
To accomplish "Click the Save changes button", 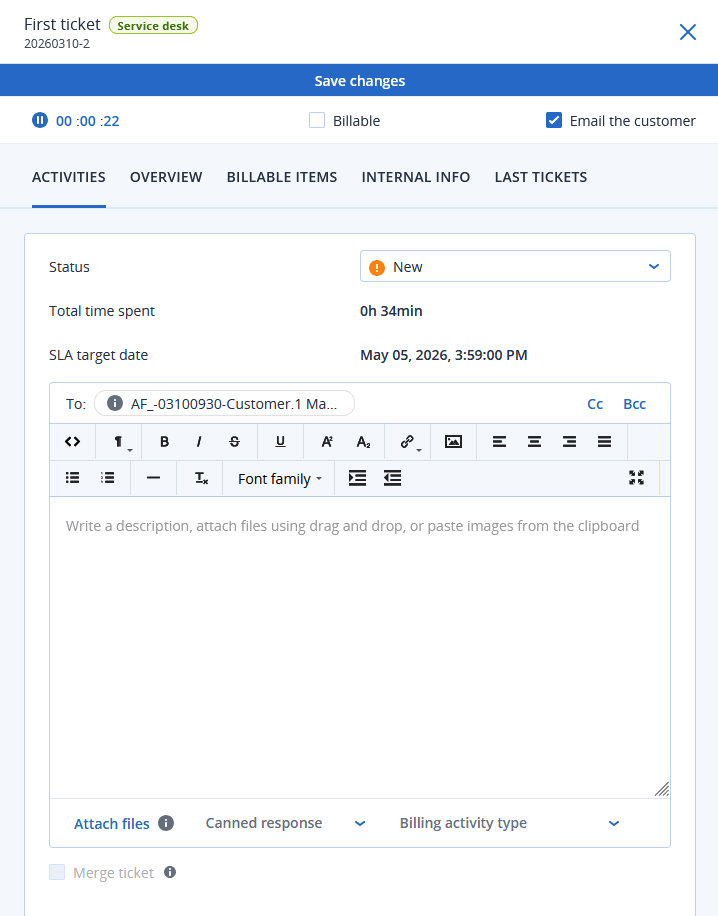I will click(359, 81).
